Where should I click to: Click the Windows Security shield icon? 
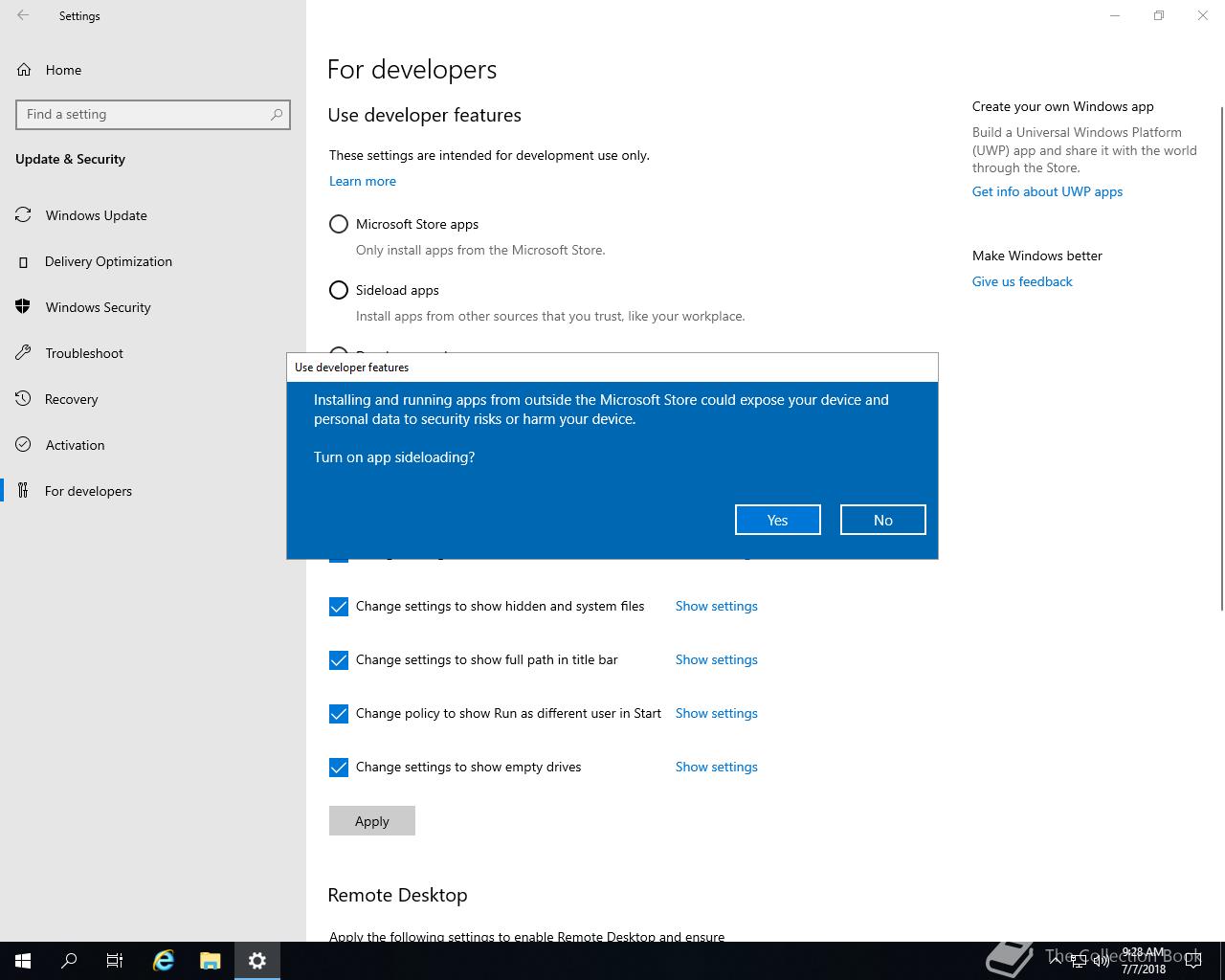[23, 307]
